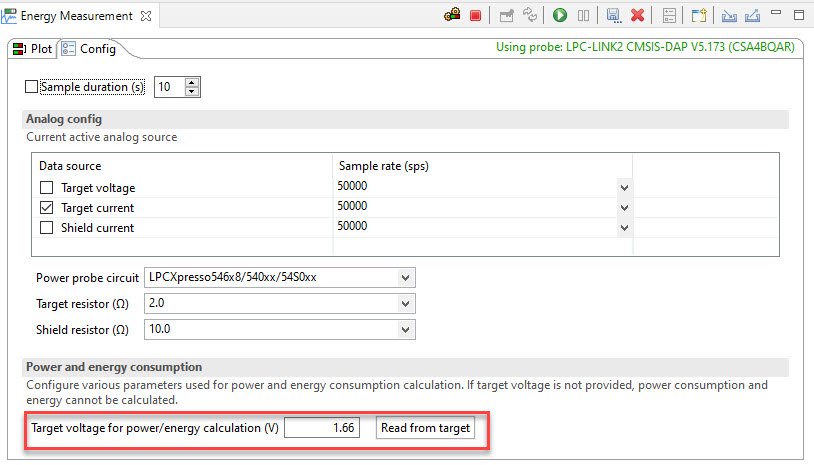814x465 pixels.
Task: Select the Config tab
Action: pos(89,49)
